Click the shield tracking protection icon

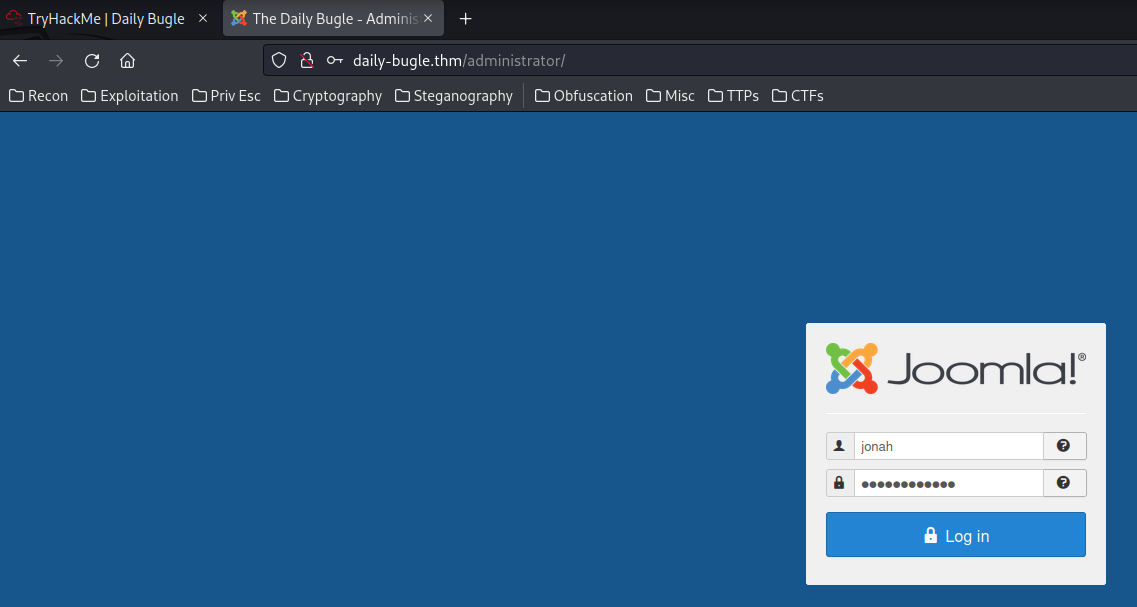click(279, 60)
